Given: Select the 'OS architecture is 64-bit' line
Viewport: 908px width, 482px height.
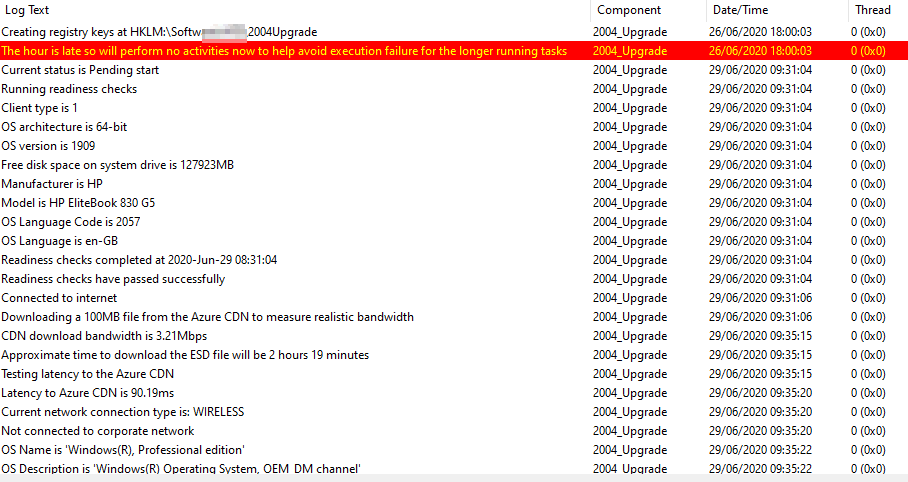Looking at the screenshot, I should coord(64,127).
